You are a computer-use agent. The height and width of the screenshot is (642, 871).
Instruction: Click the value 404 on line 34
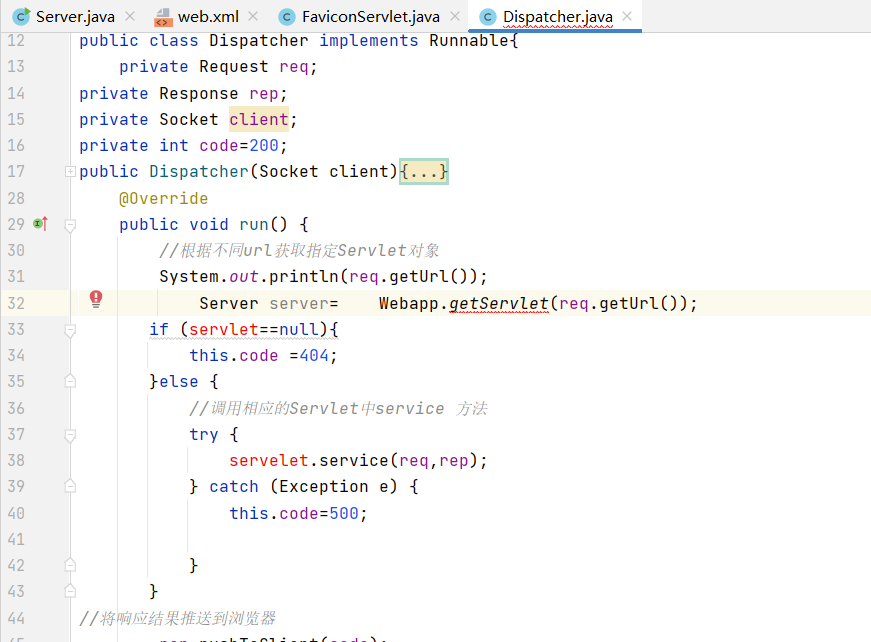(314, 355)
